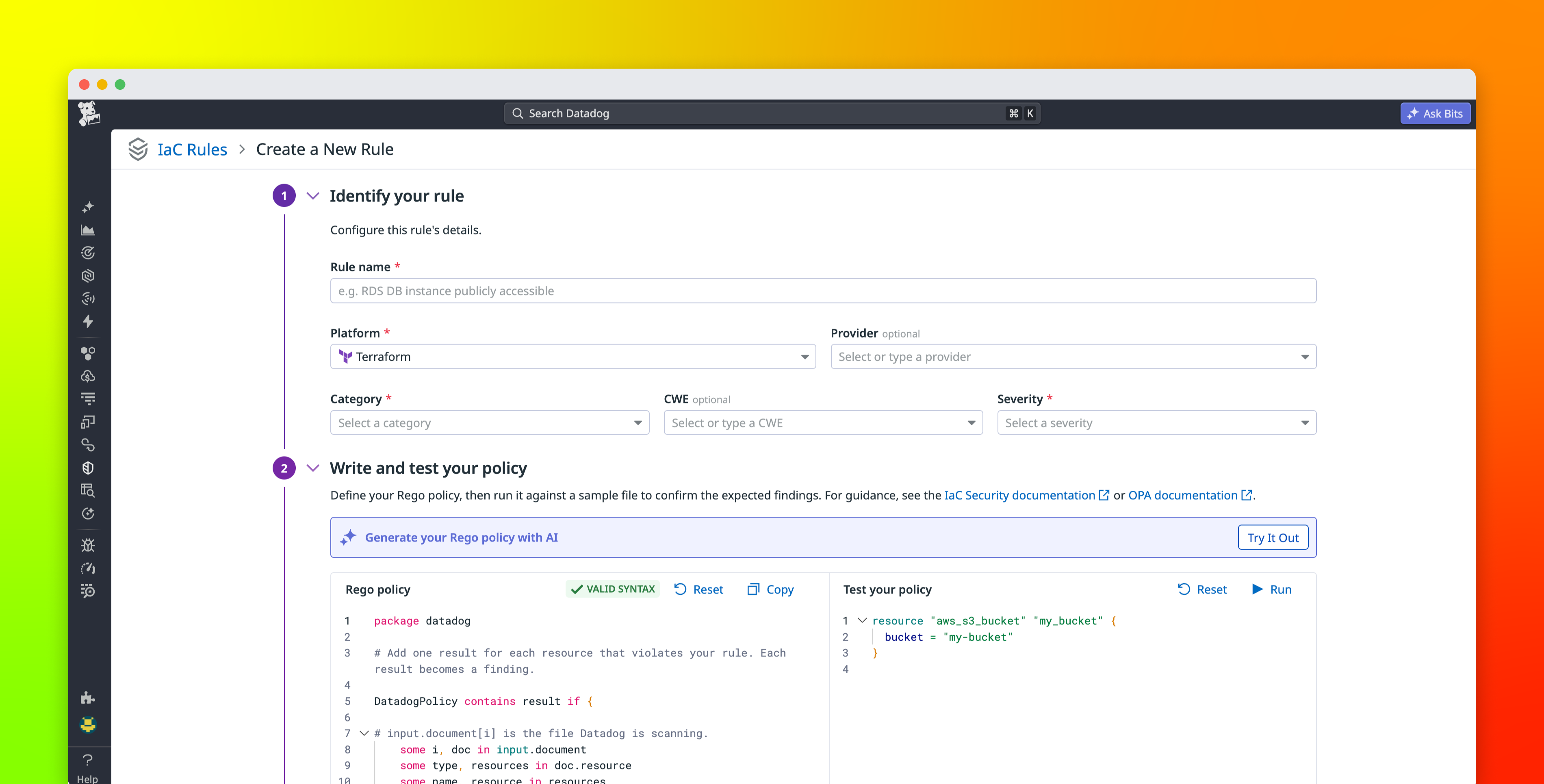Open the sparkle AI icon in sidebar
Screen dimensions: 1544x784
[x=88, y=208]
